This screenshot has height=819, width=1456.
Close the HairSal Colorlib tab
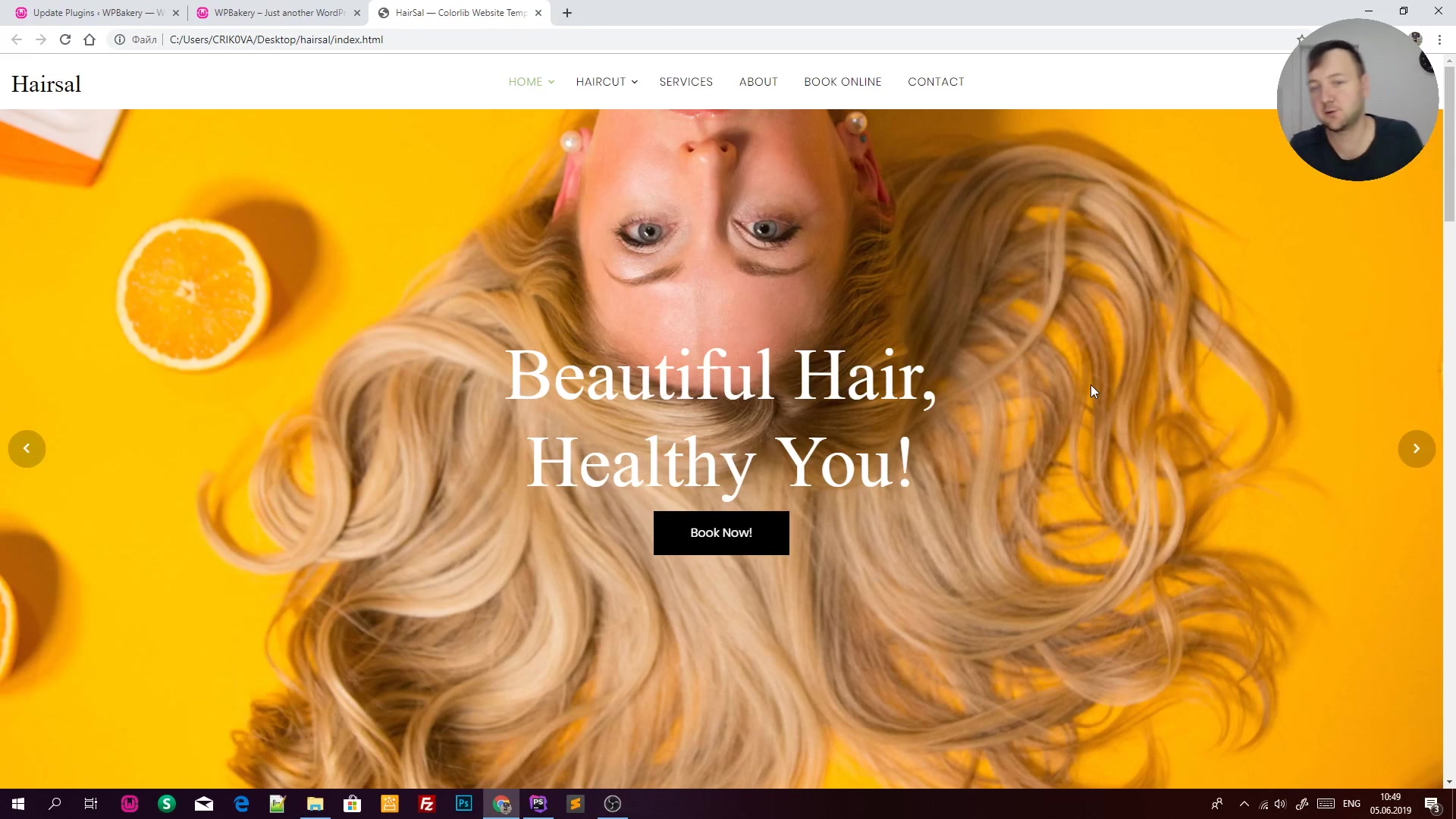click(538, 13)
